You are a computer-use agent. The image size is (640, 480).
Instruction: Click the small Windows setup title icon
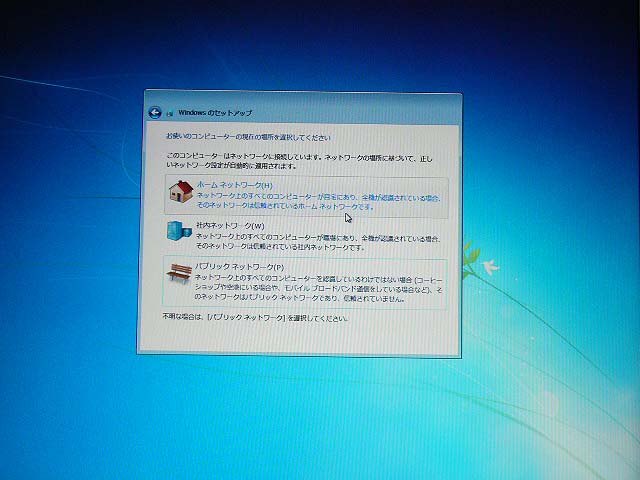pyautogui.click(x=170, y=113)
